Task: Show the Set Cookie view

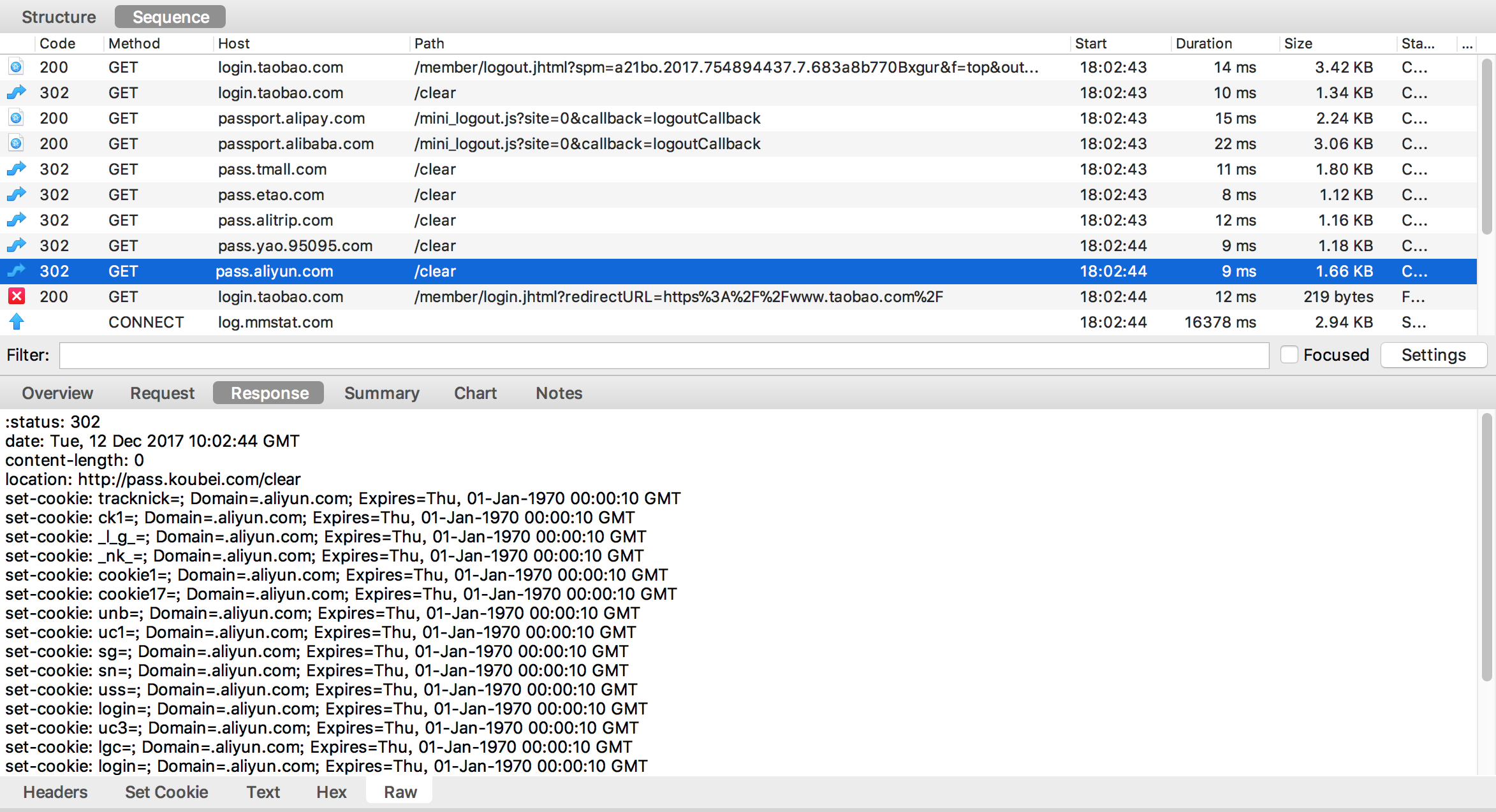Action: (x=166, y=792)
